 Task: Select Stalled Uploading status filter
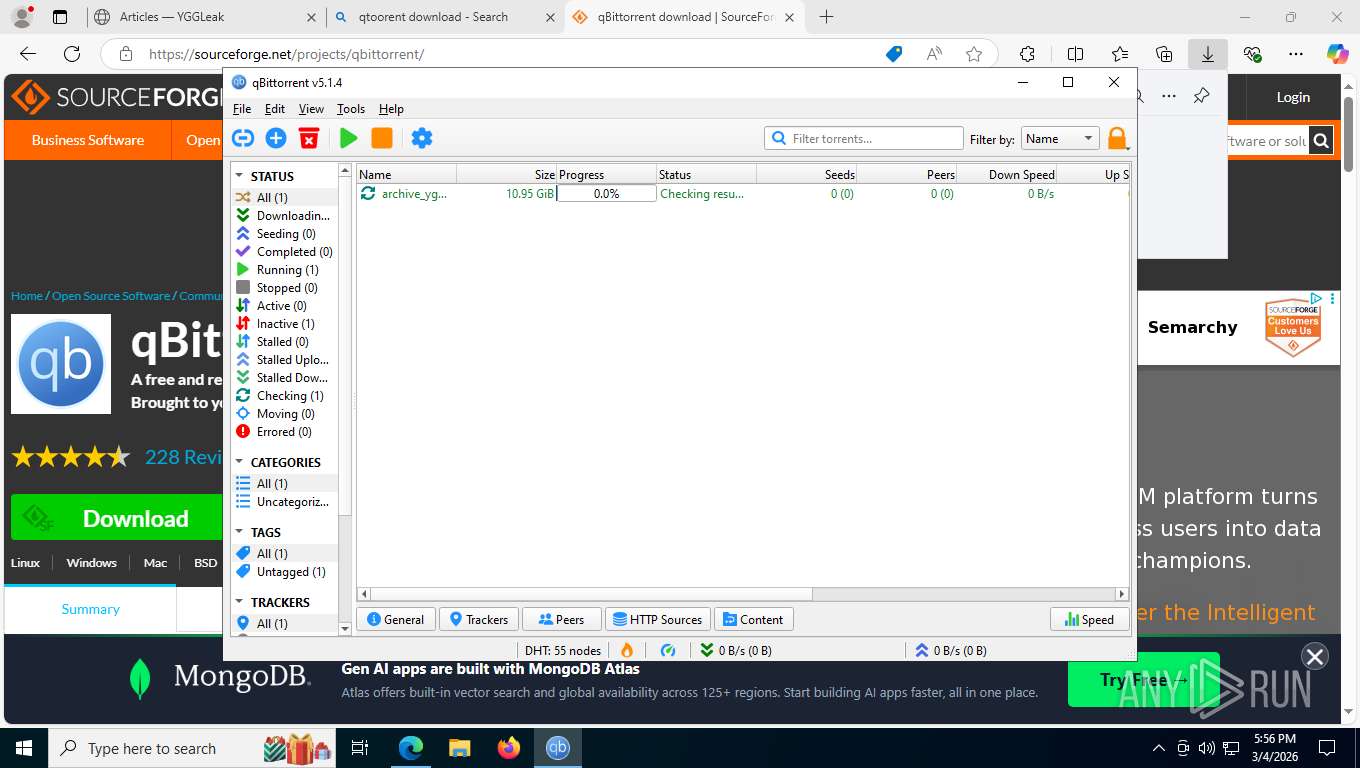pyautogui.click(x=284, y=360)
